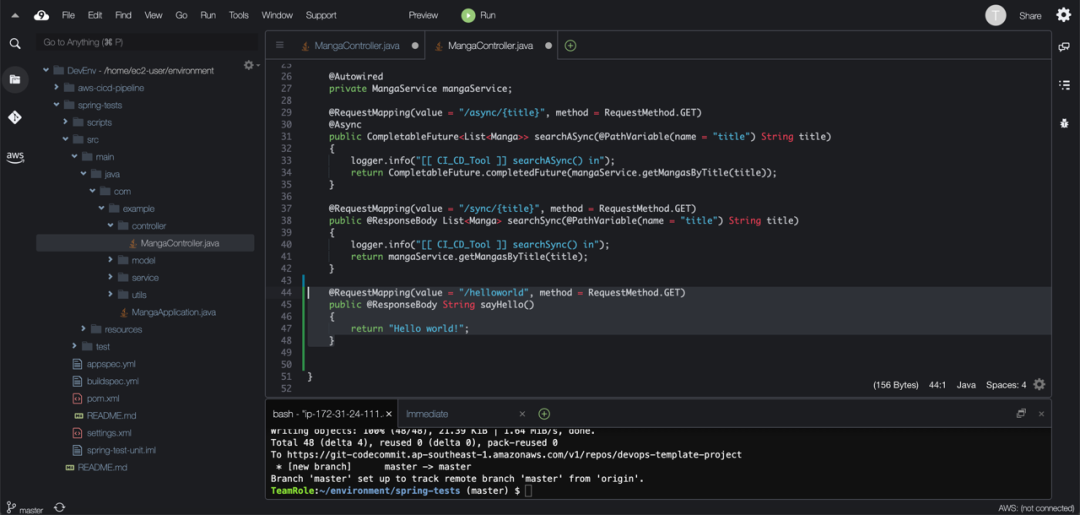
Task: Hide the menu bar with up arrow
Action: tap(15, 15)
